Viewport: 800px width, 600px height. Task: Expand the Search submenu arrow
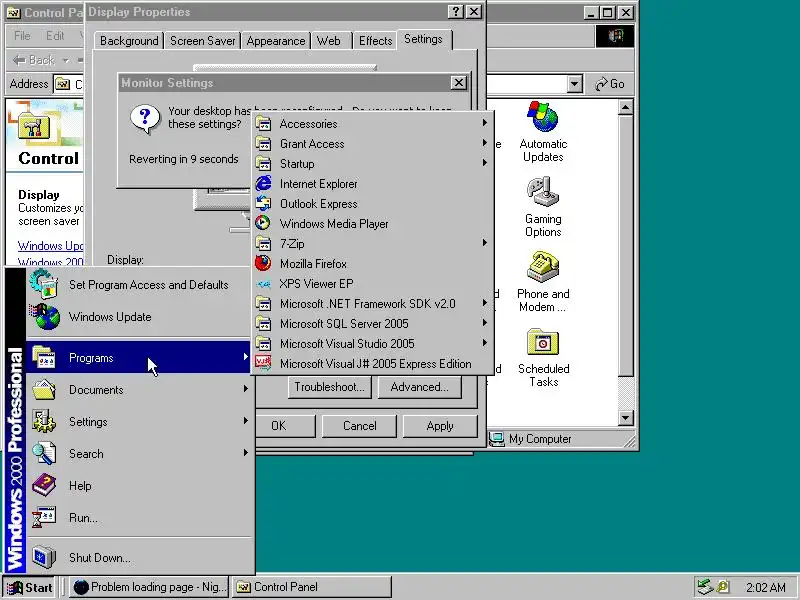(246, 453)
